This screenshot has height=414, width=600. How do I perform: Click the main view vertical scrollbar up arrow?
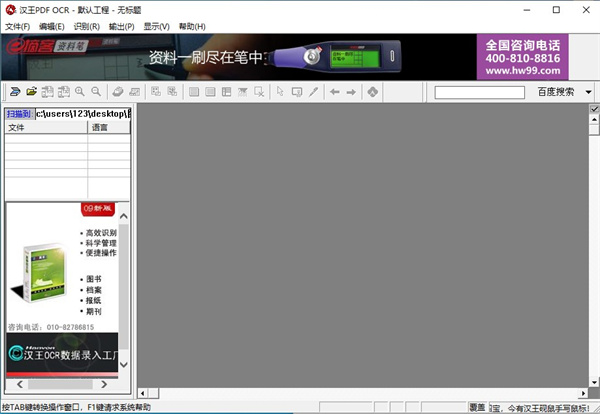click(x=594, y=119)
